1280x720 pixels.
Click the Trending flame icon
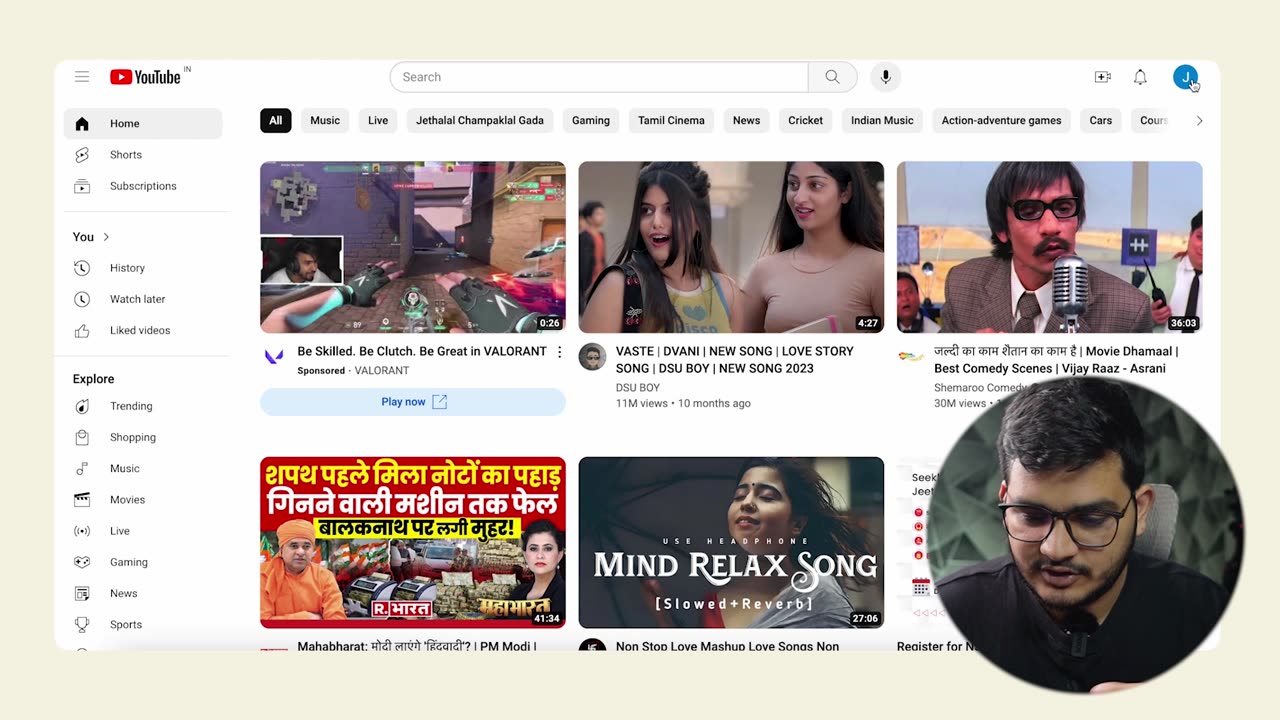(82, 406)
